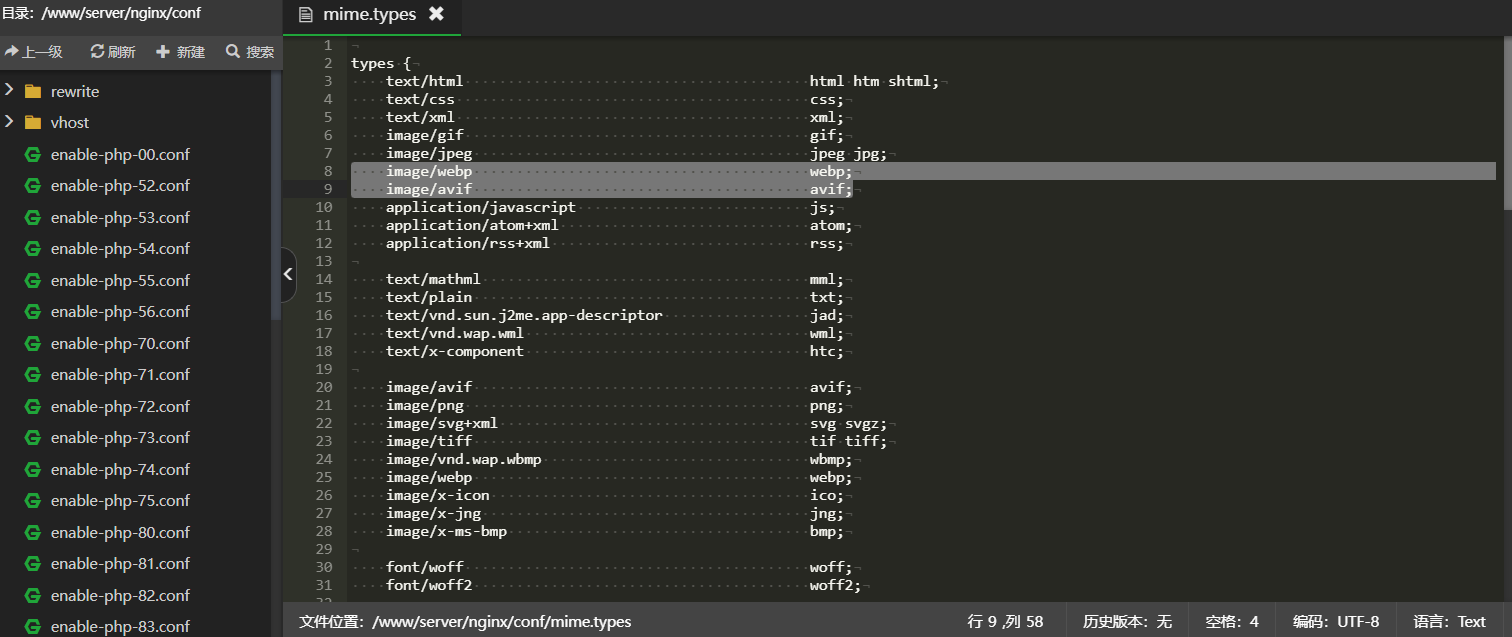Expand the rewrite folder arrow
The height and width of the screenshot is (637, 1512).
coord(9,91)
